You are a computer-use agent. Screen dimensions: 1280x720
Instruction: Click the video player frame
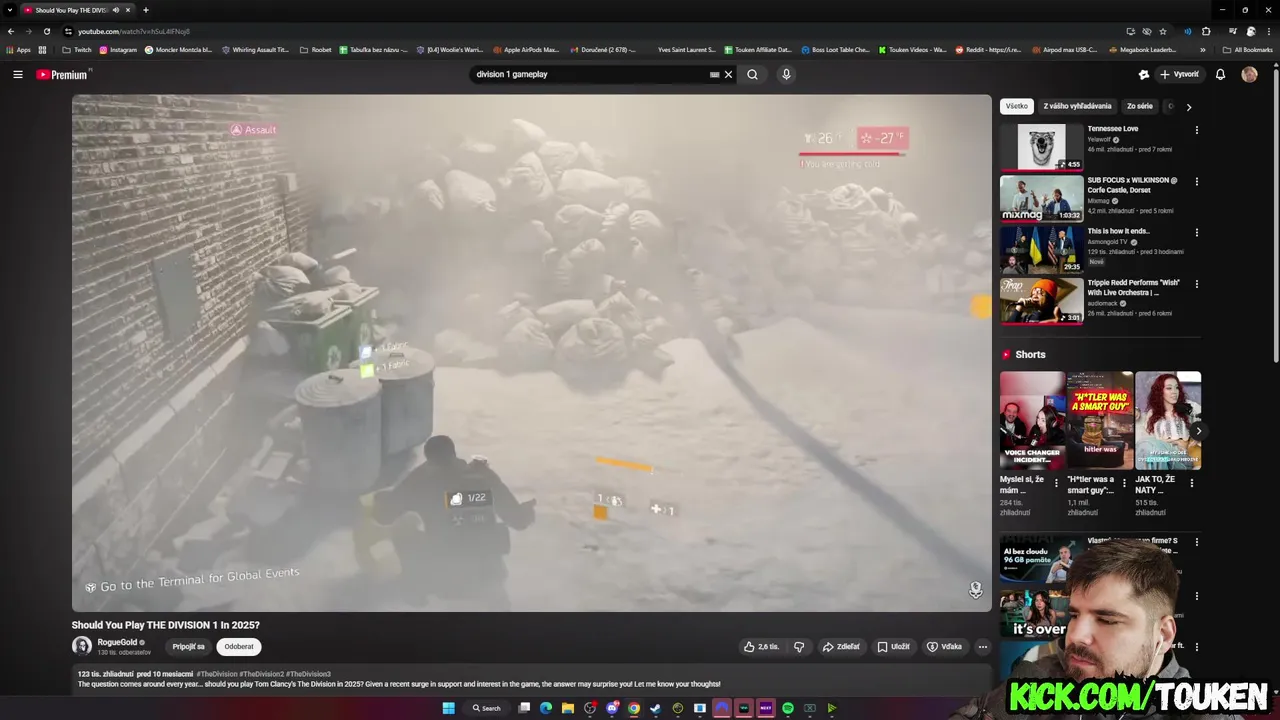point(531,353)
